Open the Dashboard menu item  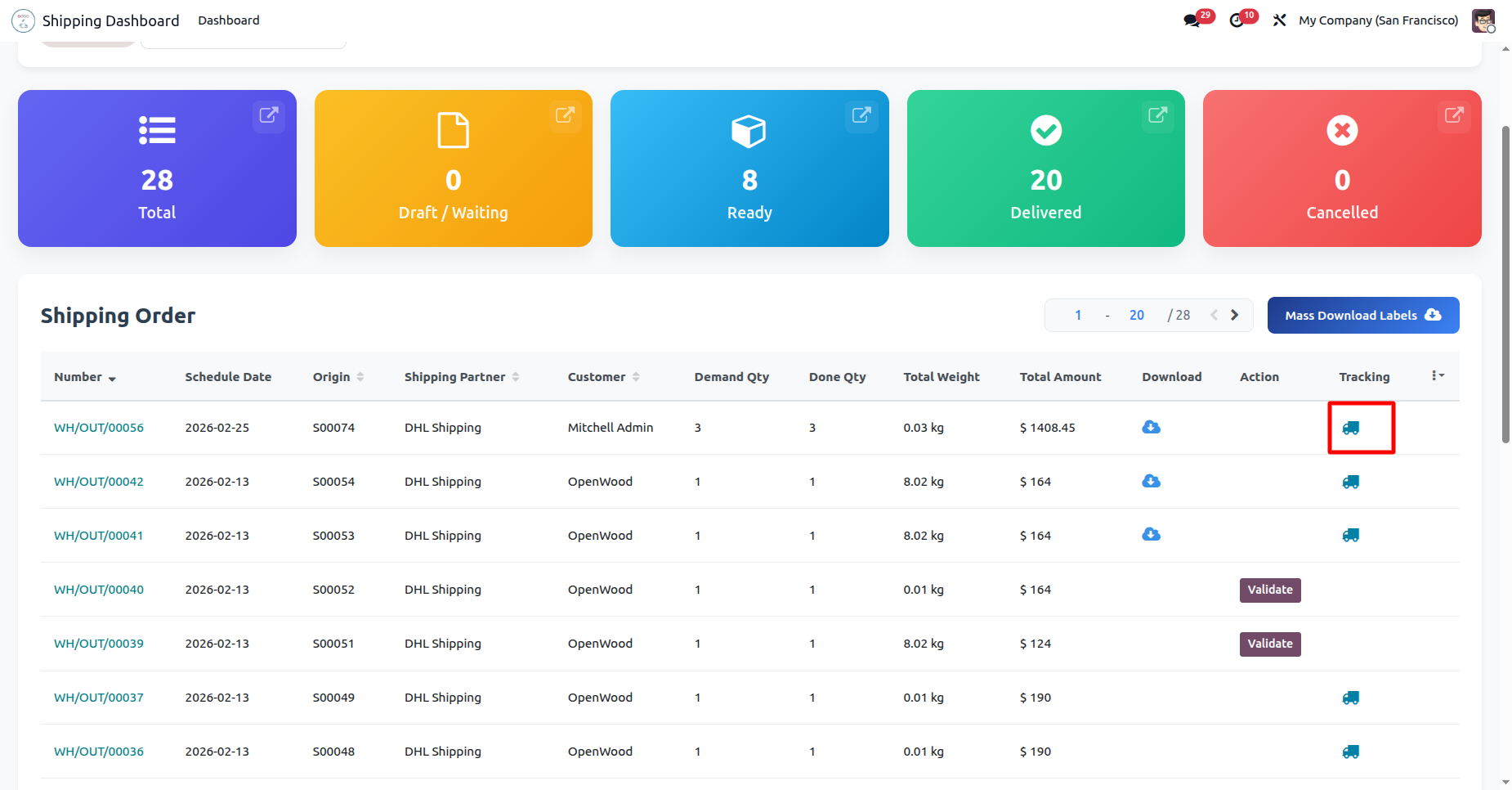point(228,20)
